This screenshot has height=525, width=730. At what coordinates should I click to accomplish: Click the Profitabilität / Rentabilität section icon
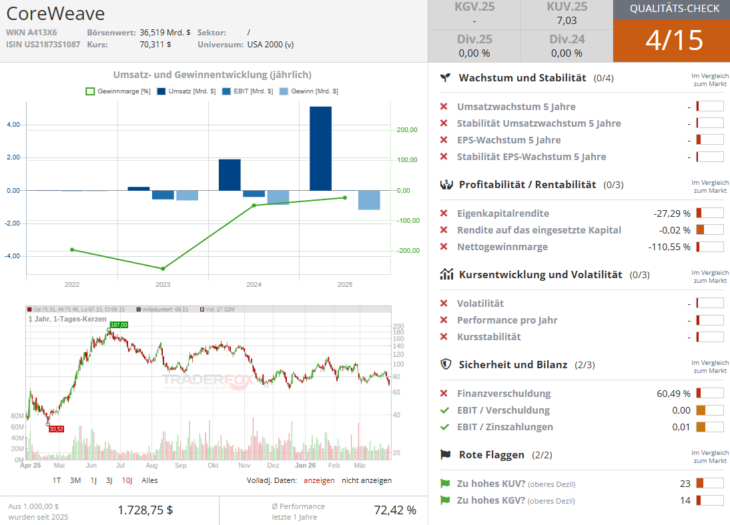pyautogui.click(x=445, y=185)
